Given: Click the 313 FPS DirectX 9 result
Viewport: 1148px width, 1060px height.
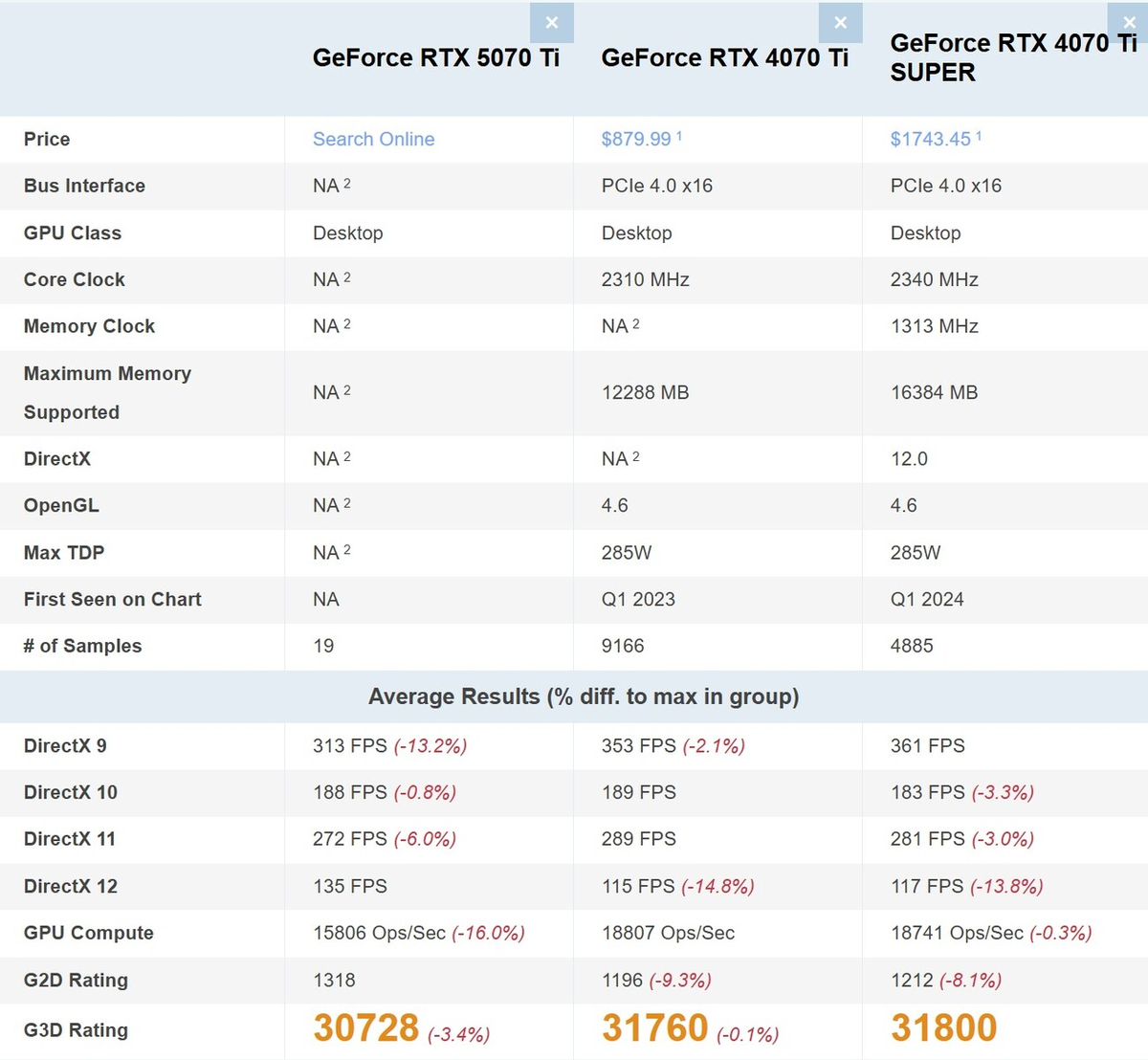Looking at the screenshot, I should 350,745.
